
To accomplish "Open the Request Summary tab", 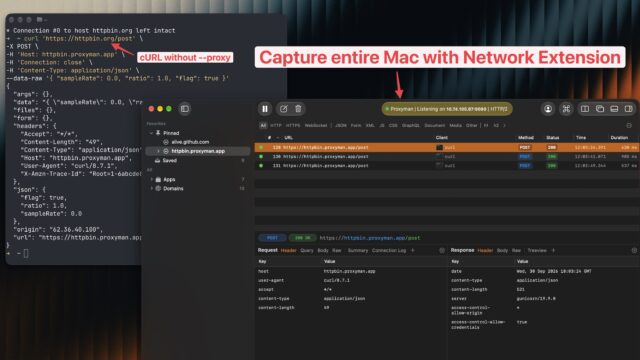I will click(358, 251).
